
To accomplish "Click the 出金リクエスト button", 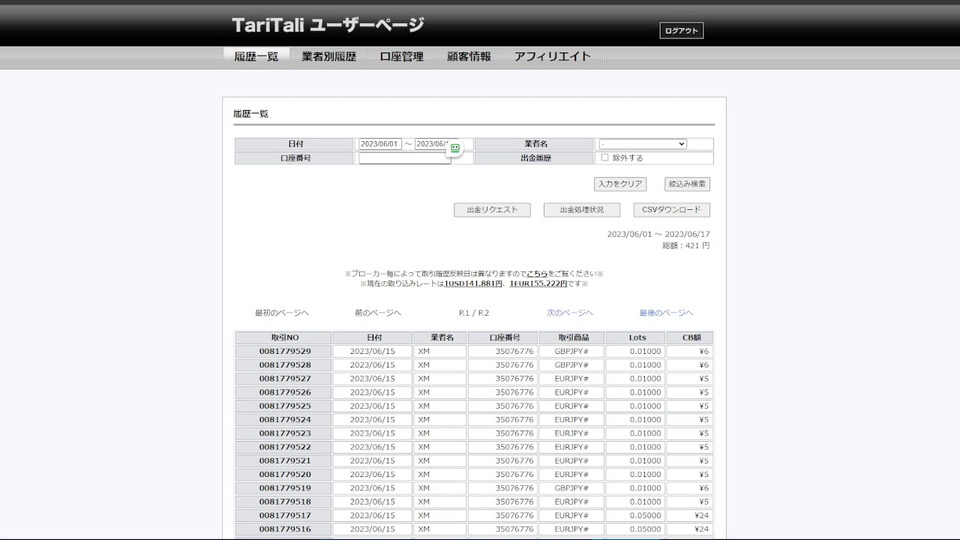I will [492, 209].
